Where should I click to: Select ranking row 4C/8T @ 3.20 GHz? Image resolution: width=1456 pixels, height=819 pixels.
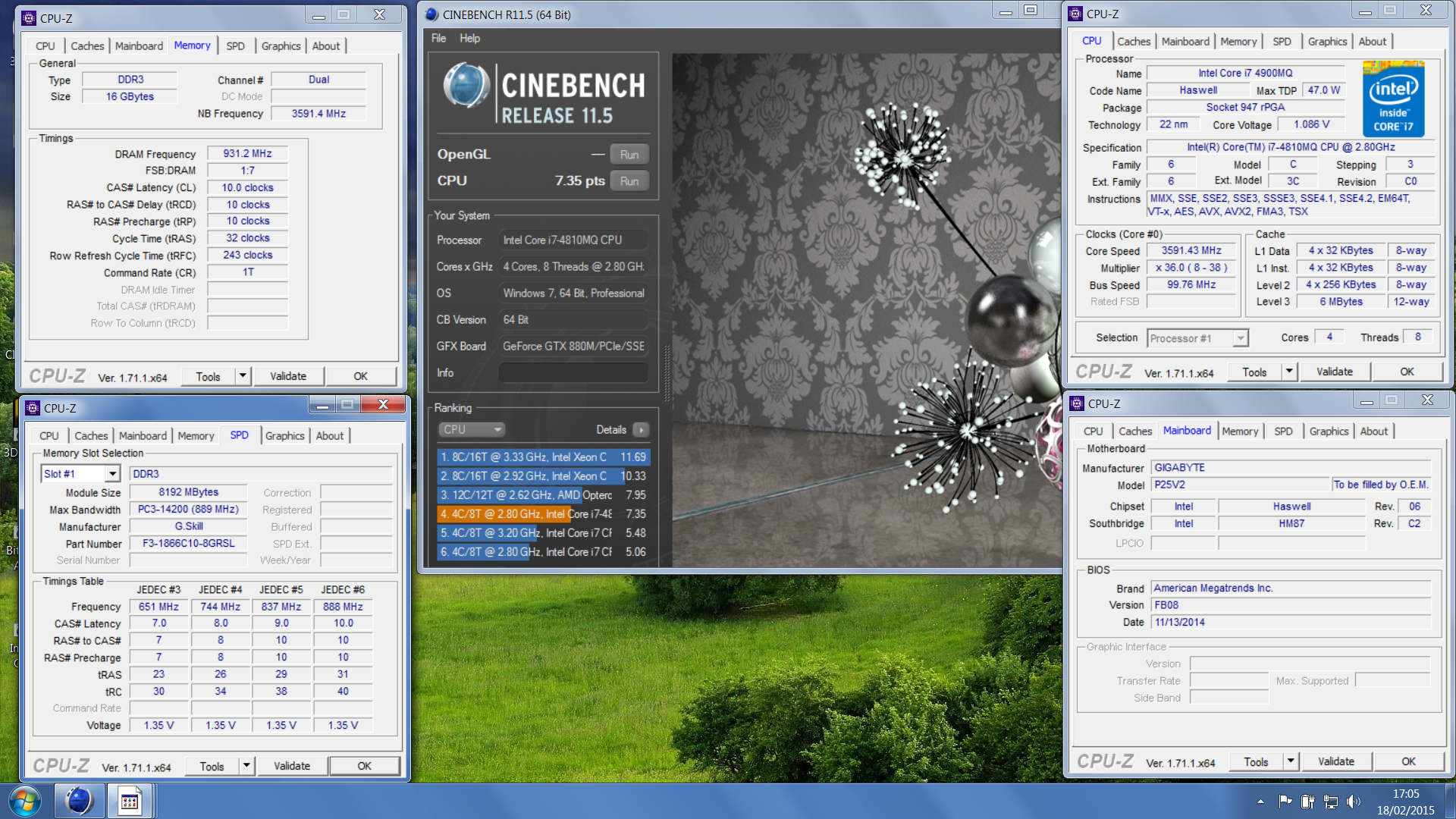[x=544, y=533]
